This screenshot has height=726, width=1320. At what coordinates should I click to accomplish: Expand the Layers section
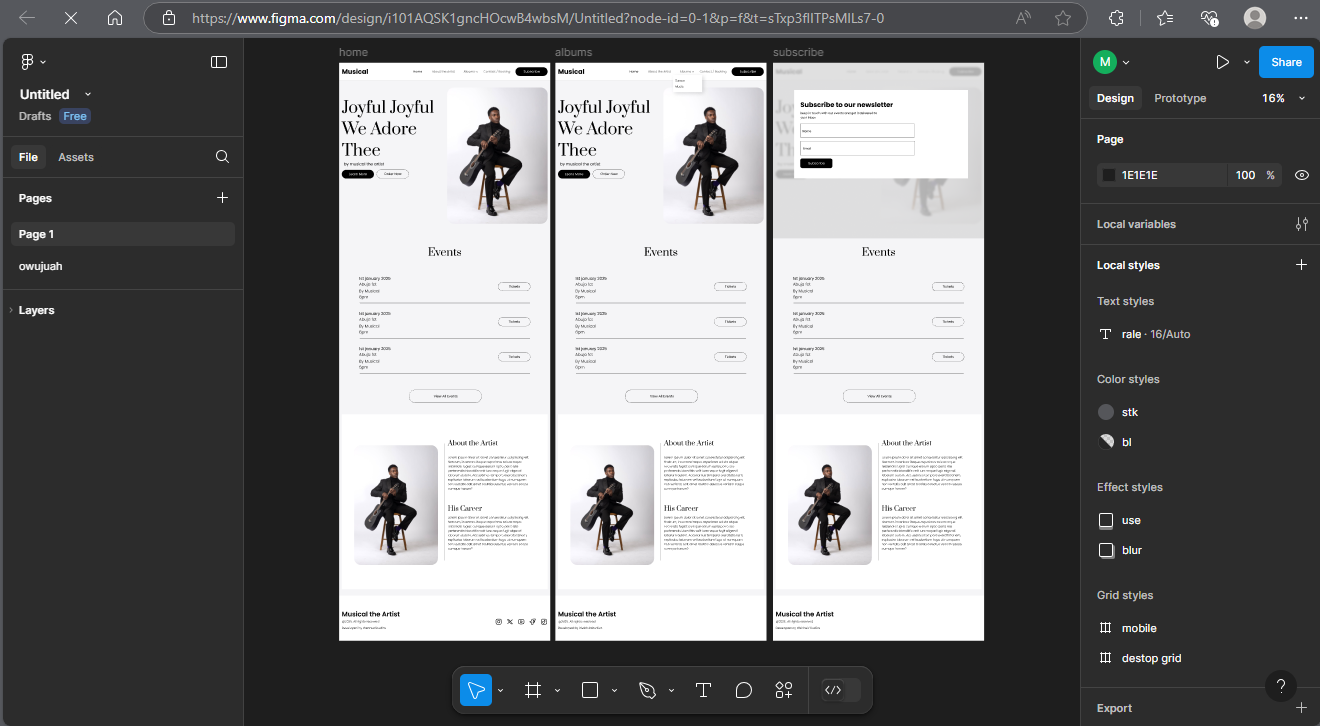[36, 310]
